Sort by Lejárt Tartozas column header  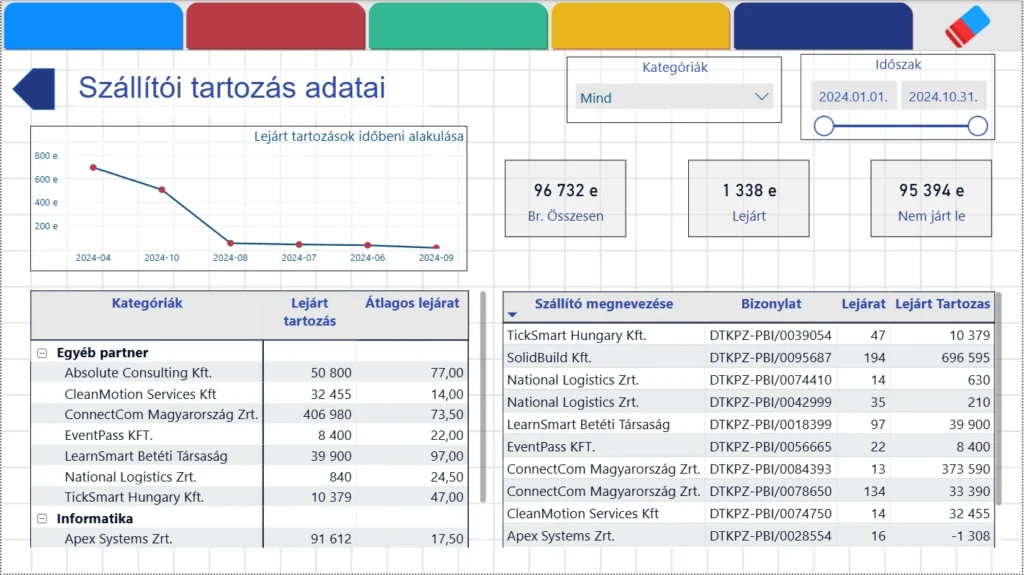tap(942, 304)
